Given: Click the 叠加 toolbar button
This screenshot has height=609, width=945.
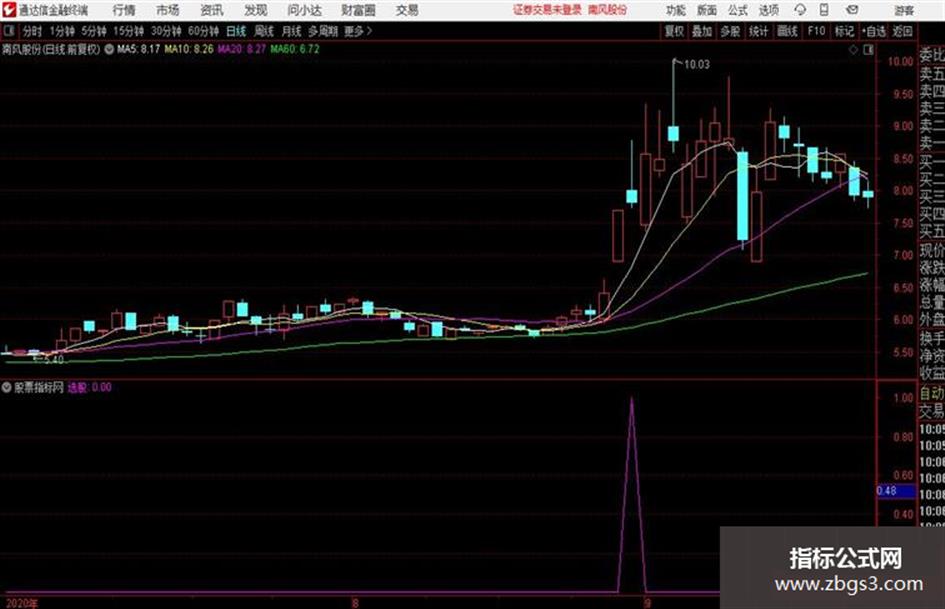Looking at the screenshot, I should pyautogui.click(x=702, y=31).
